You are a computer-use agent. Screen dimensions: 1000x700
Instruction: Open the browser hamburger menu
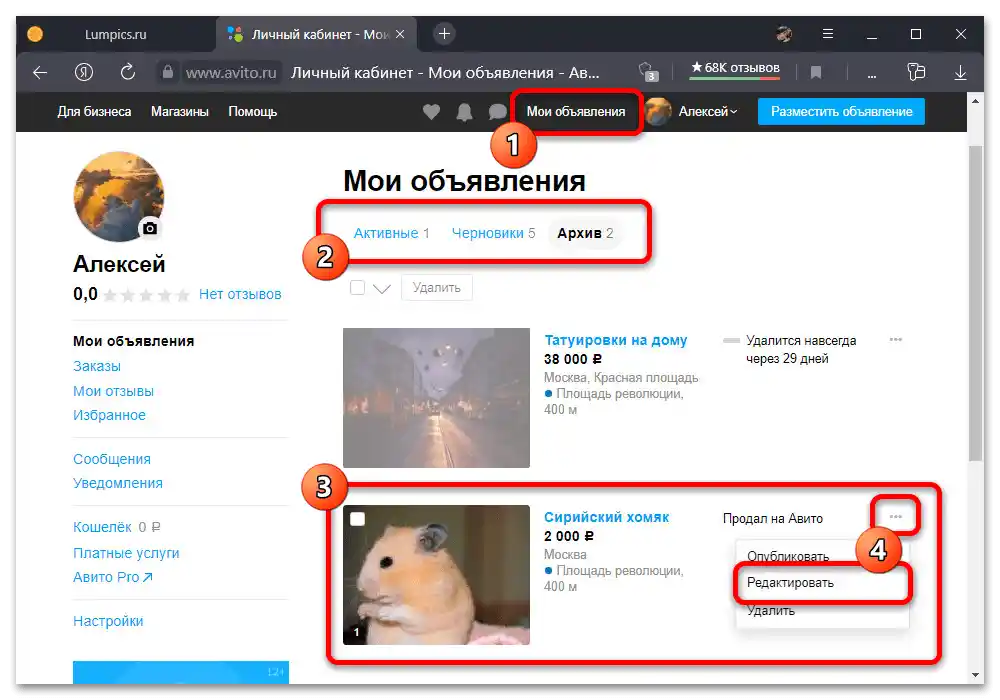click(828, 34)
